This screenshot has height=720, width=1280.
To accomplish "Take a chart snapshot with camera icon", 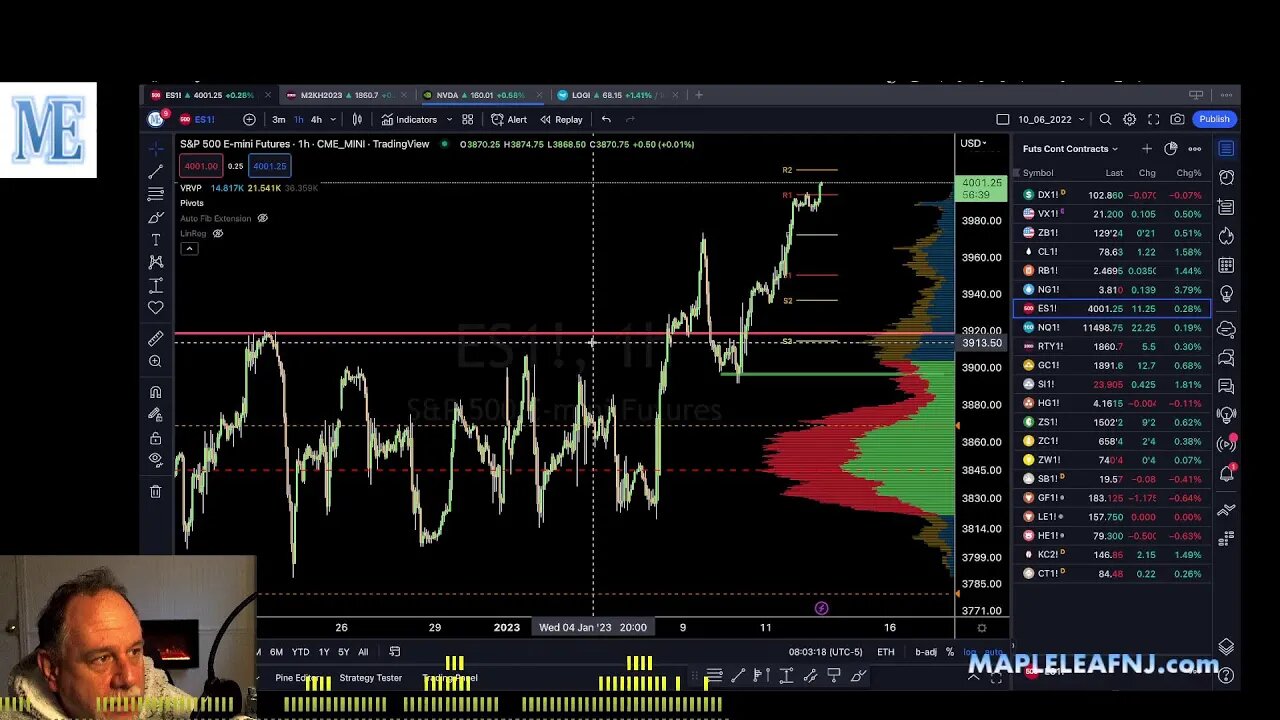I will [x=1177, y=119].
